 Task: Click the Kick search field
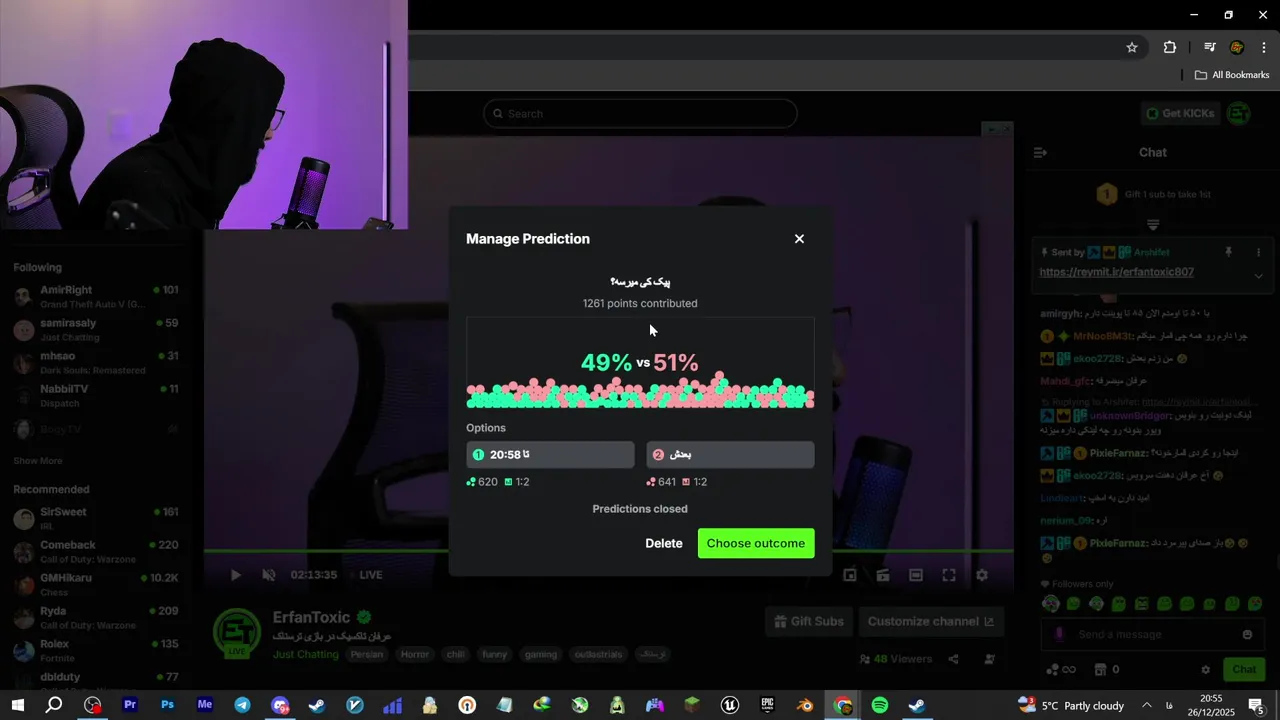[x=640, y=113]
